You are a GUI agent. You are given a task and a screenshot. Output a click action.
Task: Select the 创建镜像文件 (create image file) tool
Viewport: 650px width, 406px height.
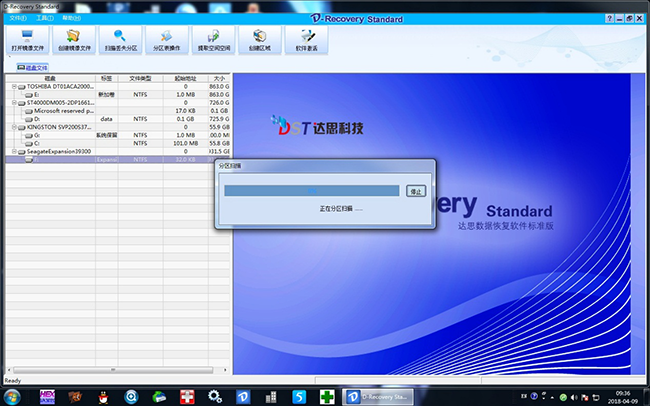[74, 40]
